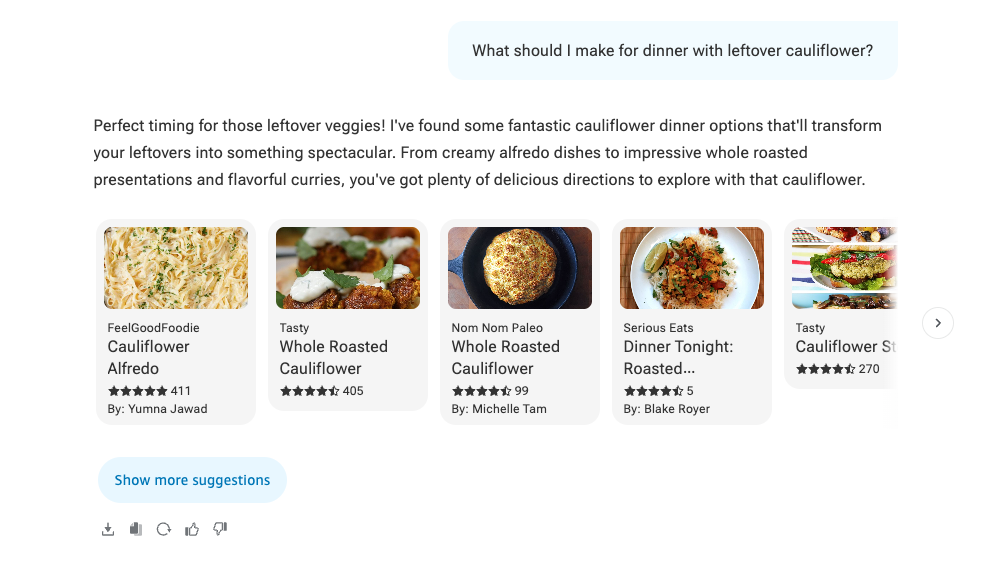
Task: Click the Cauliflower Alfredo pasta thumbnail
Action: pyautogui.click(x=176, y=268)
